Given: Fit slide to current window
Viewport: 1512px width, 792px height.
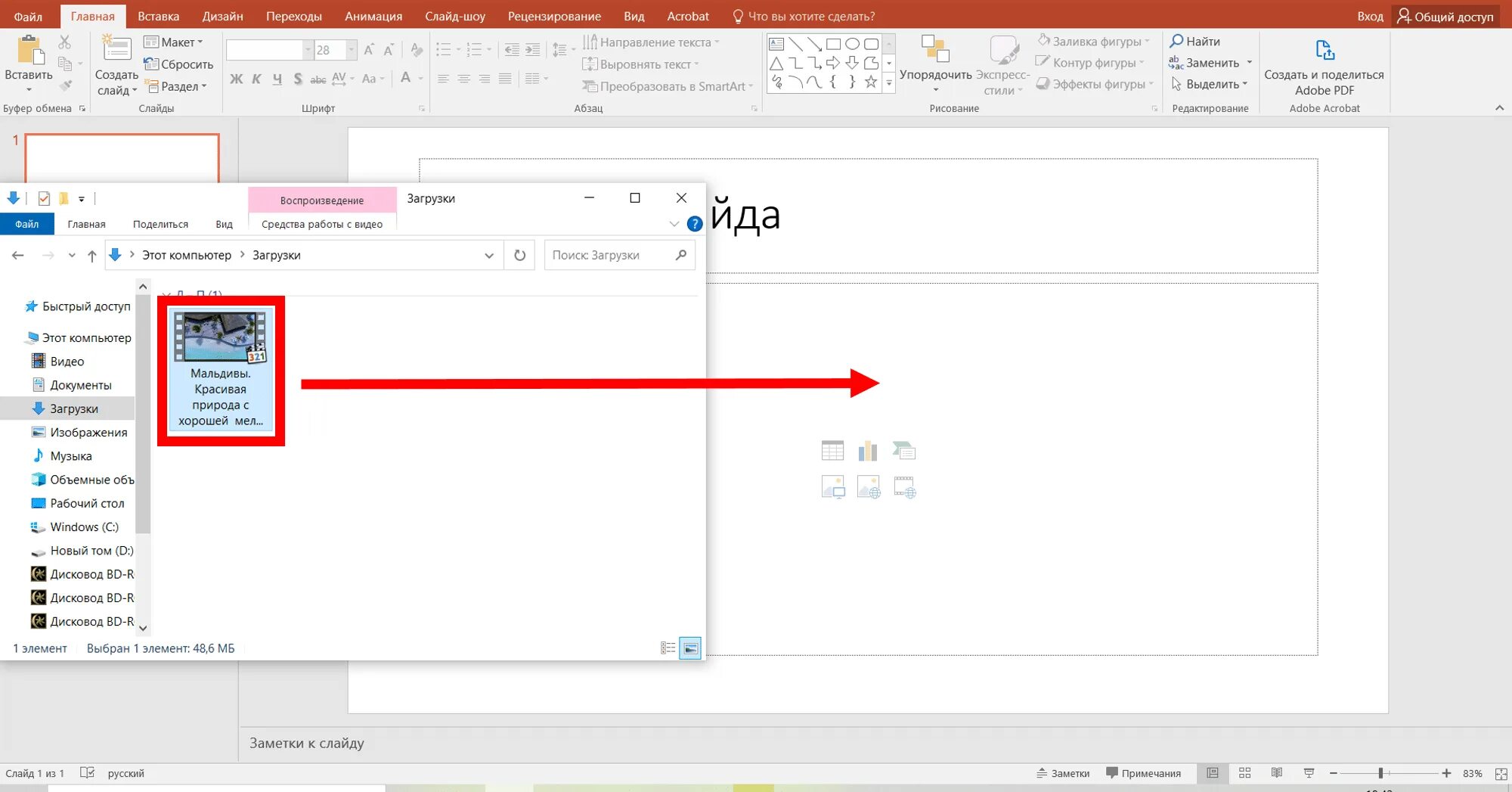Looking at the screenshot, I should tap(1501, 773).
